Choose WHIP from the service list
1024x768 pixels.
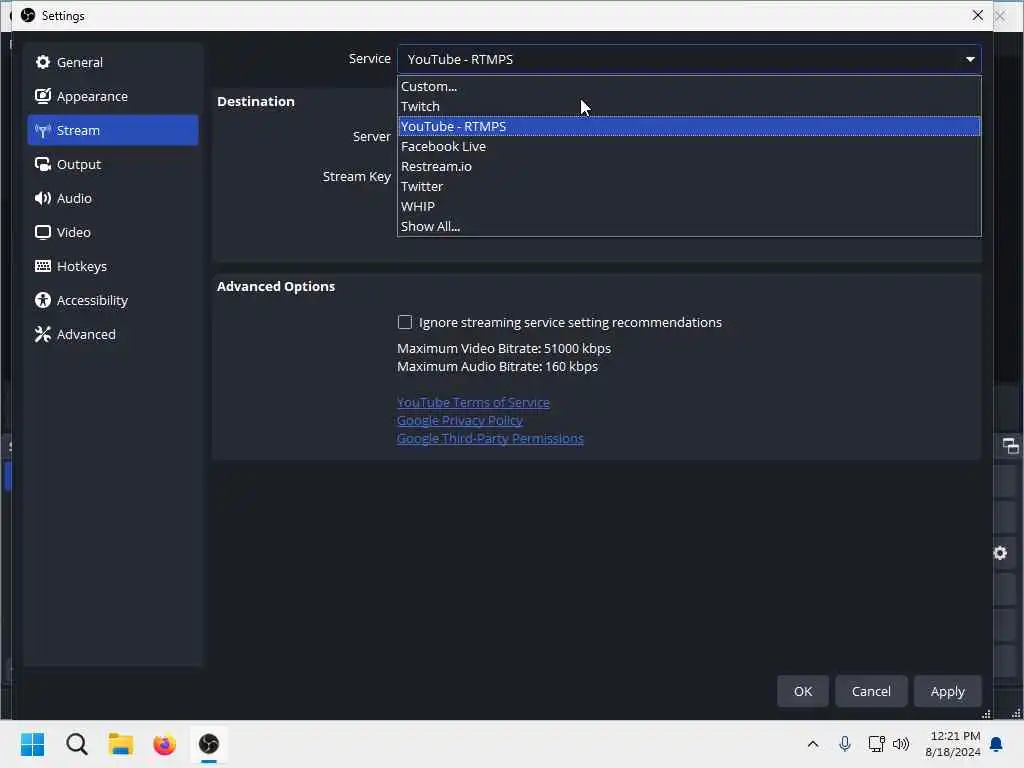689,206
